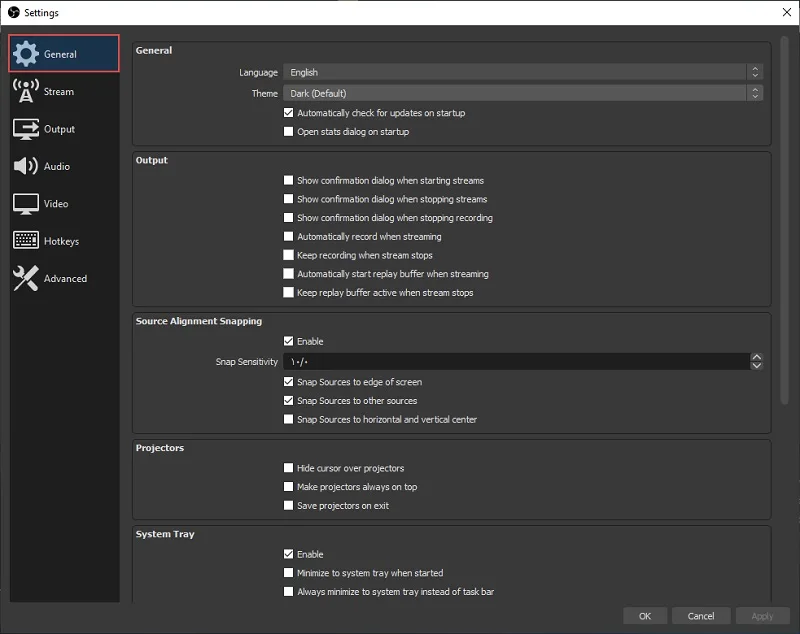800x634 pixels.
Task: Open Stream settings via antenna icon
Action: (26, 91)
